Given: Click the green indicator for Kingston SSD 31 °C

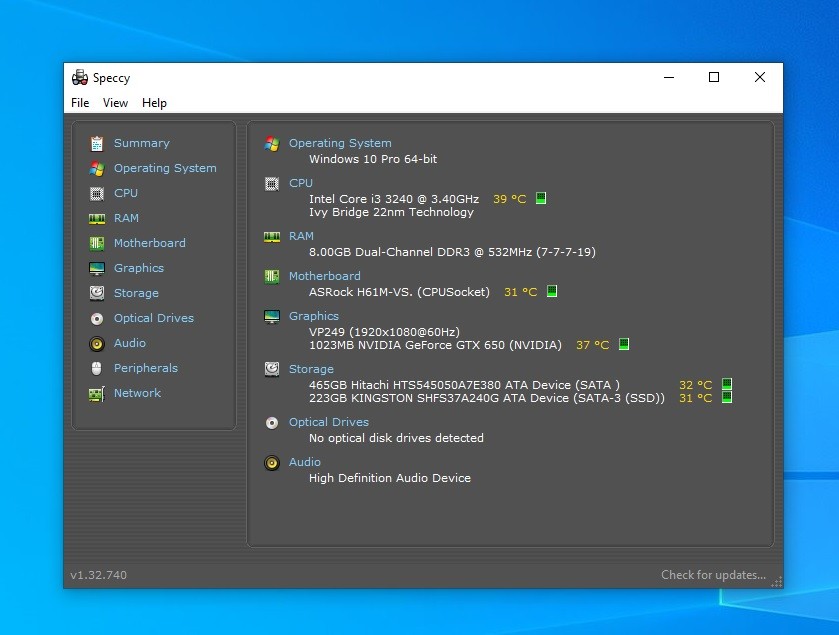Looking at the screenshot, I should point(727,397).
